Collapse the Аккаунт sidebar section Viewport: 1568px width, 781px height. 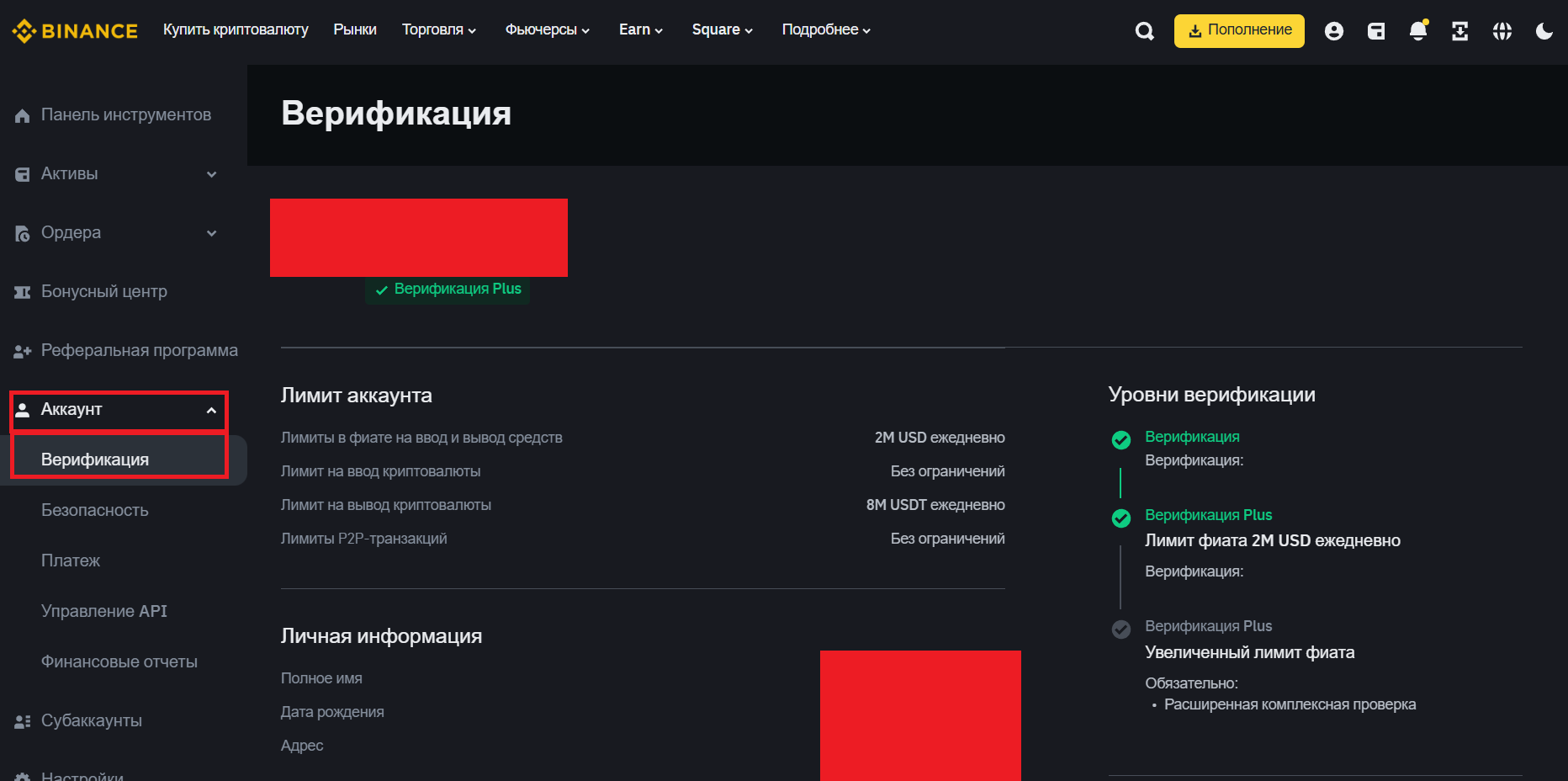point(212,410)
